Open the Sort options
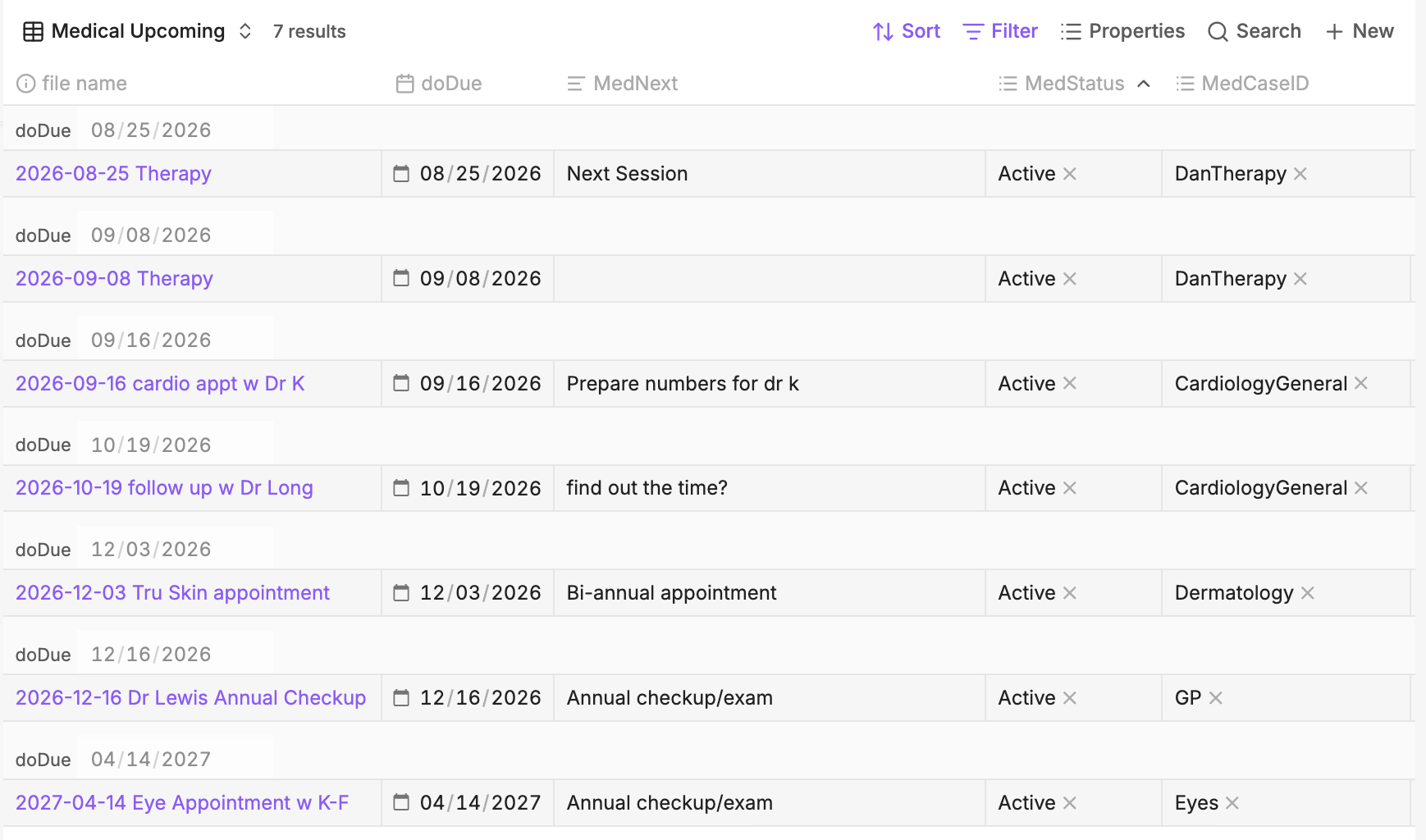The height and width of the screenshot is (840, 1426). [906, 31]
